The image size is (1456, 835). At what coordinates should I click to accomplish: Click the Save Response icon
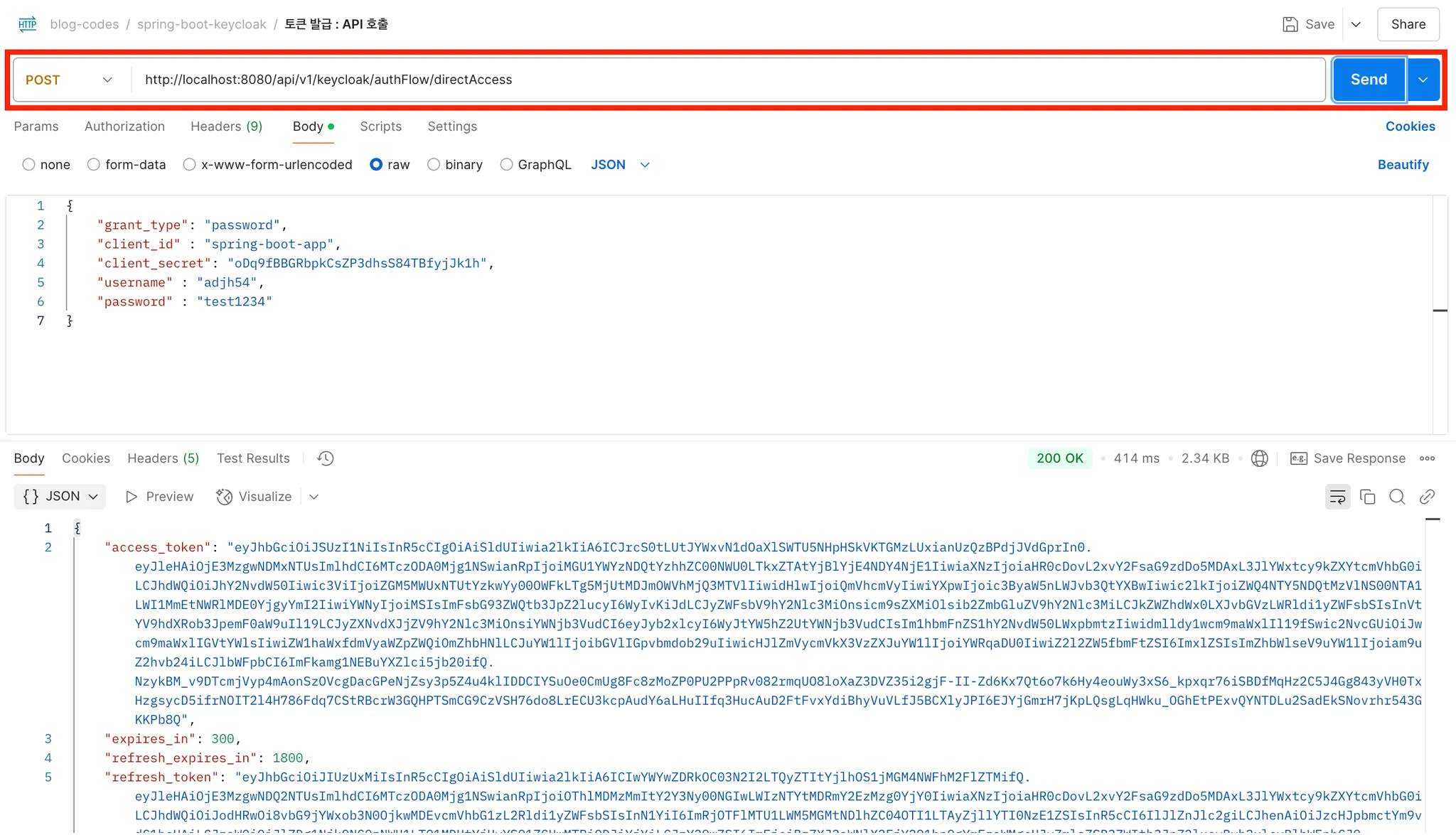pos(1298,458)
